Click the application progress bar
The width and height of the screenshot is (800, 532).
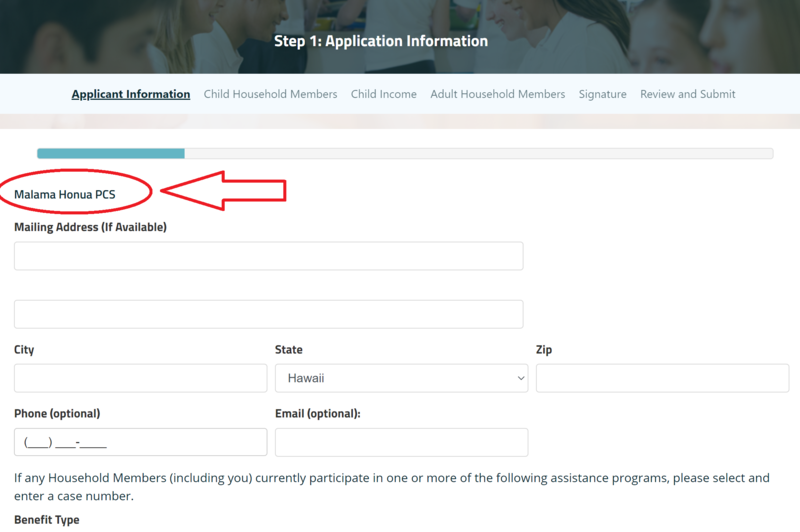click(404, 154)
